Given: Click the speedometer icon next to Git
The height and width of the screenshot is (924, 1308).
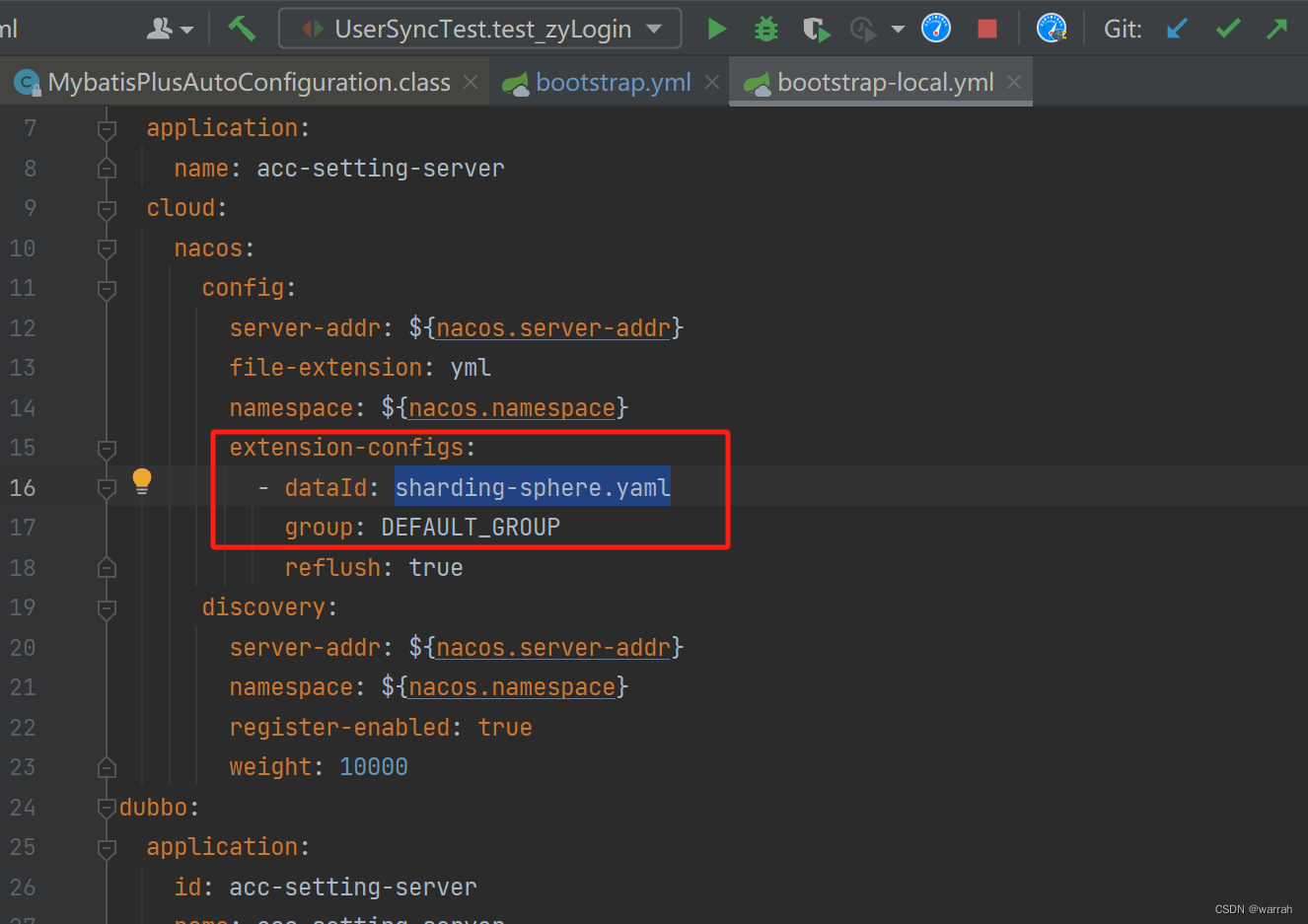Looking at the screenshot, I should pyautogui.click(x=1052, y=29).
